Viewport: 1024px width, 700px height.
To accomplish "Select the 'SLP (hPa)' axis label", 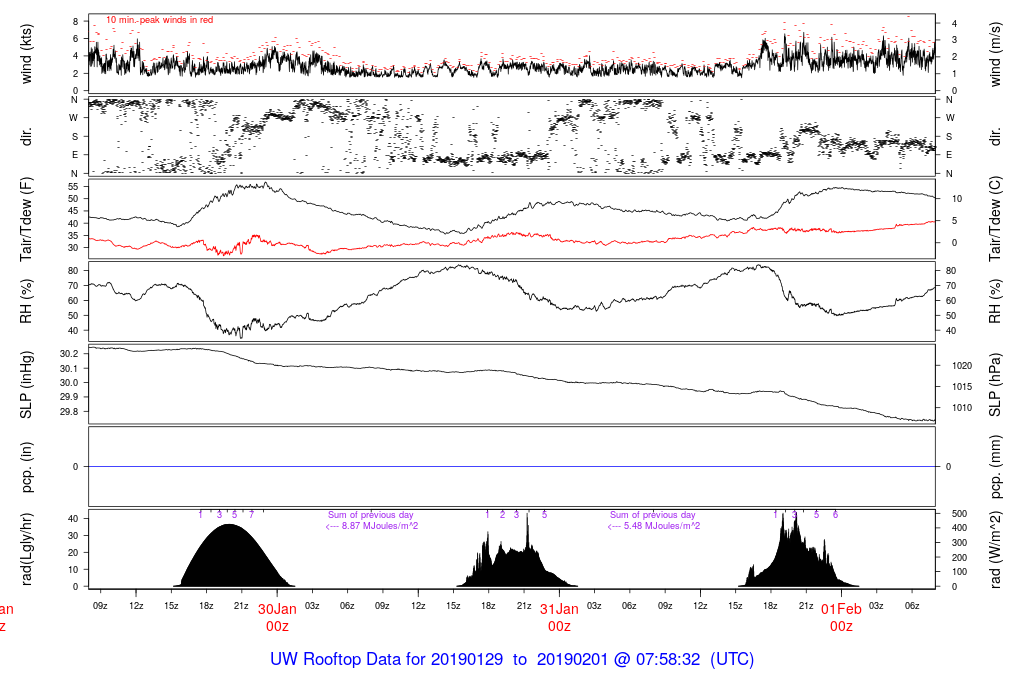I will click(x=995, y=385).
